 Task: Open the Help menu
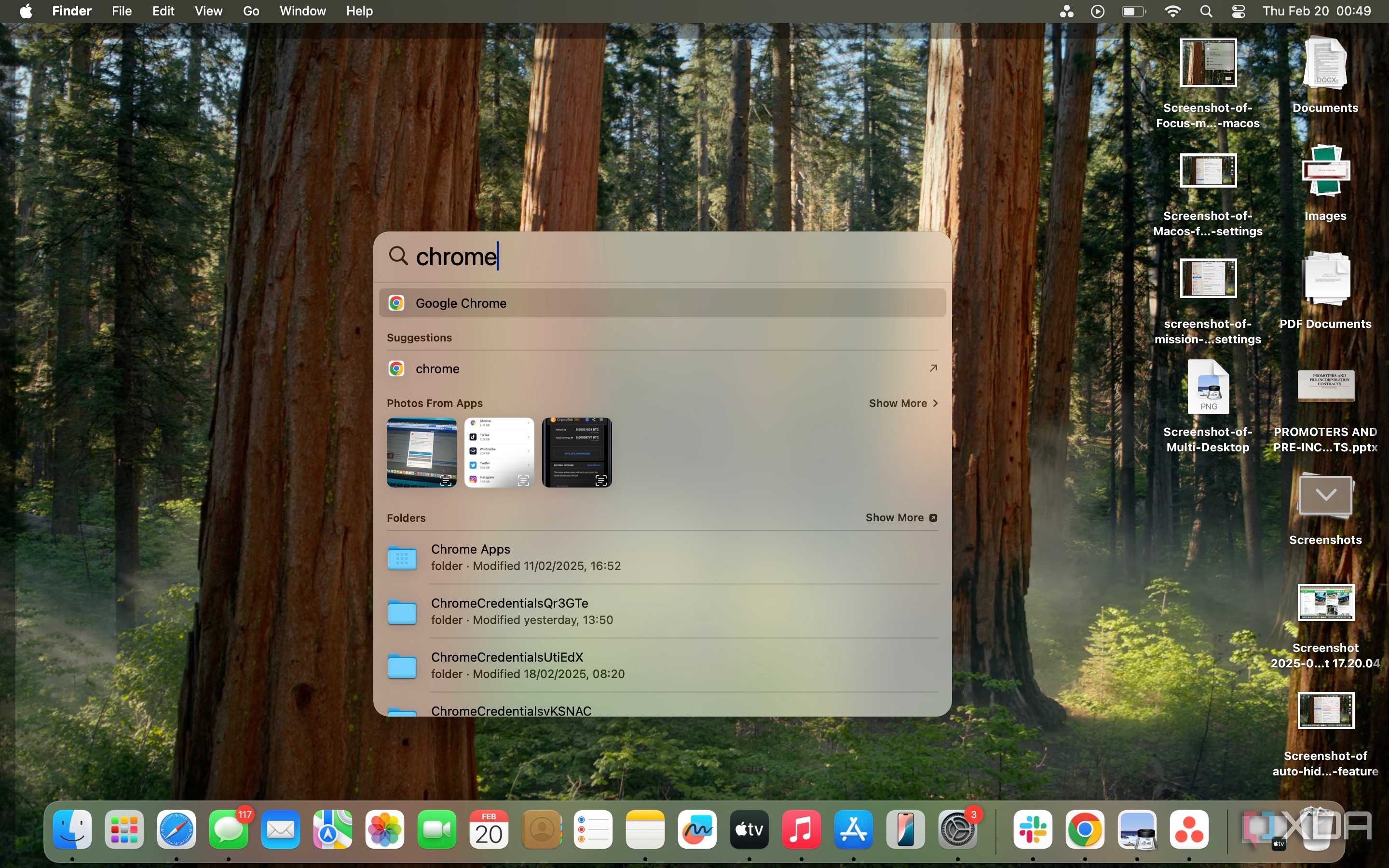pyautogui.click(x=359, y=11)
